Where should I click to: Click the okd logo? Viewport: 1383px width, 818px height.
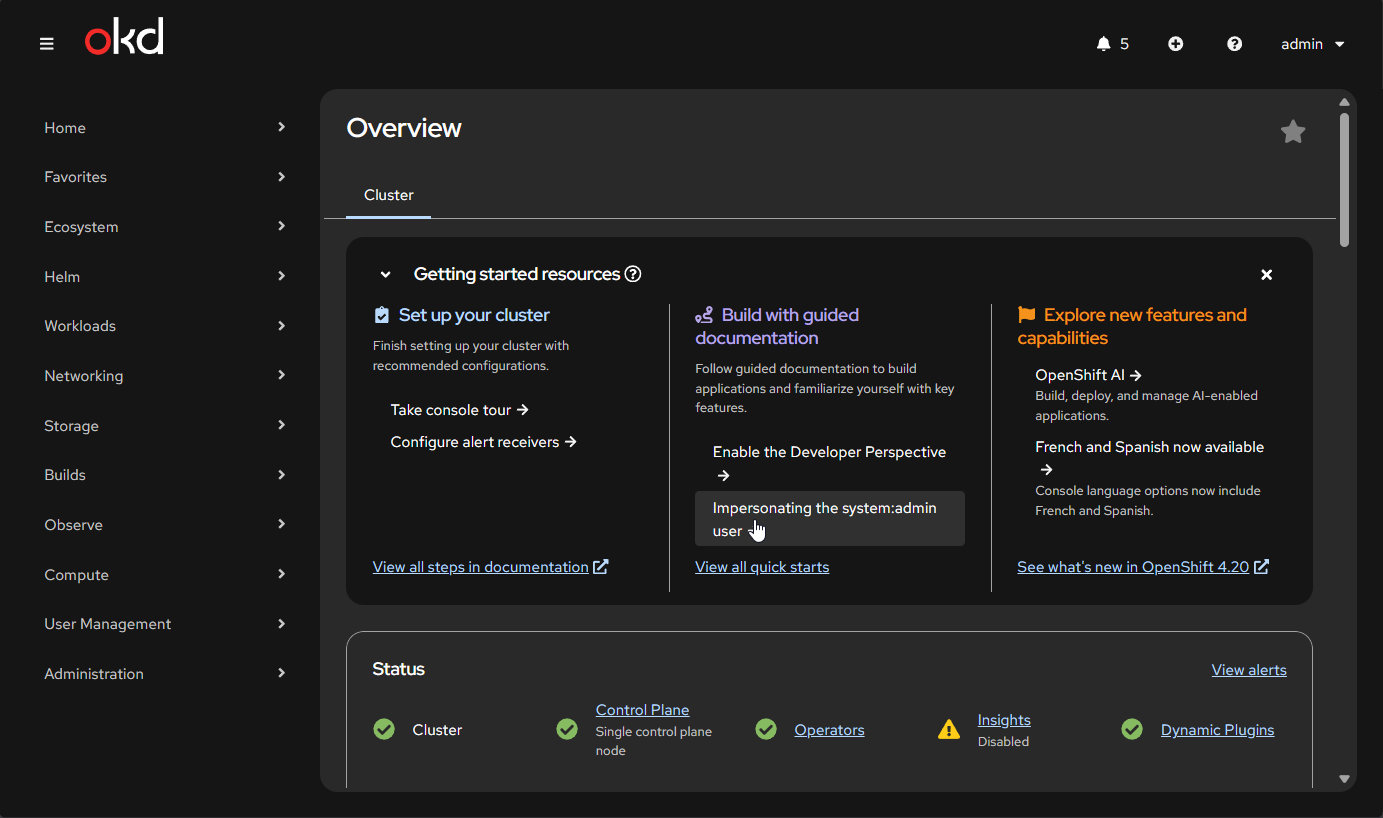tap(124, 39)
